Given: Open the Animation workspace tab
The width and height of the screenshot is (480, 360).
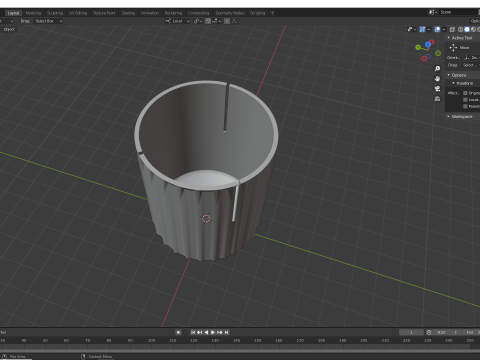Looking at the screenshot, I should [150, 13].
